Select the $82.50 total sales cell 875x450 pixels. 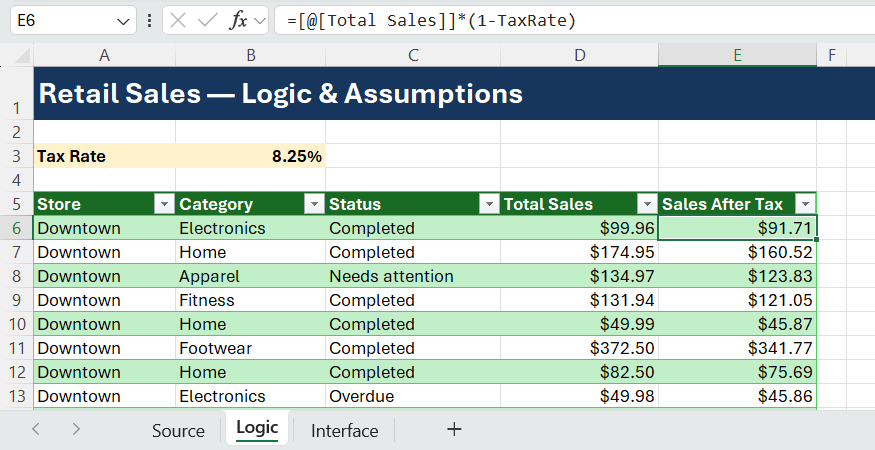pyautogui.click(x=580, y=372)
